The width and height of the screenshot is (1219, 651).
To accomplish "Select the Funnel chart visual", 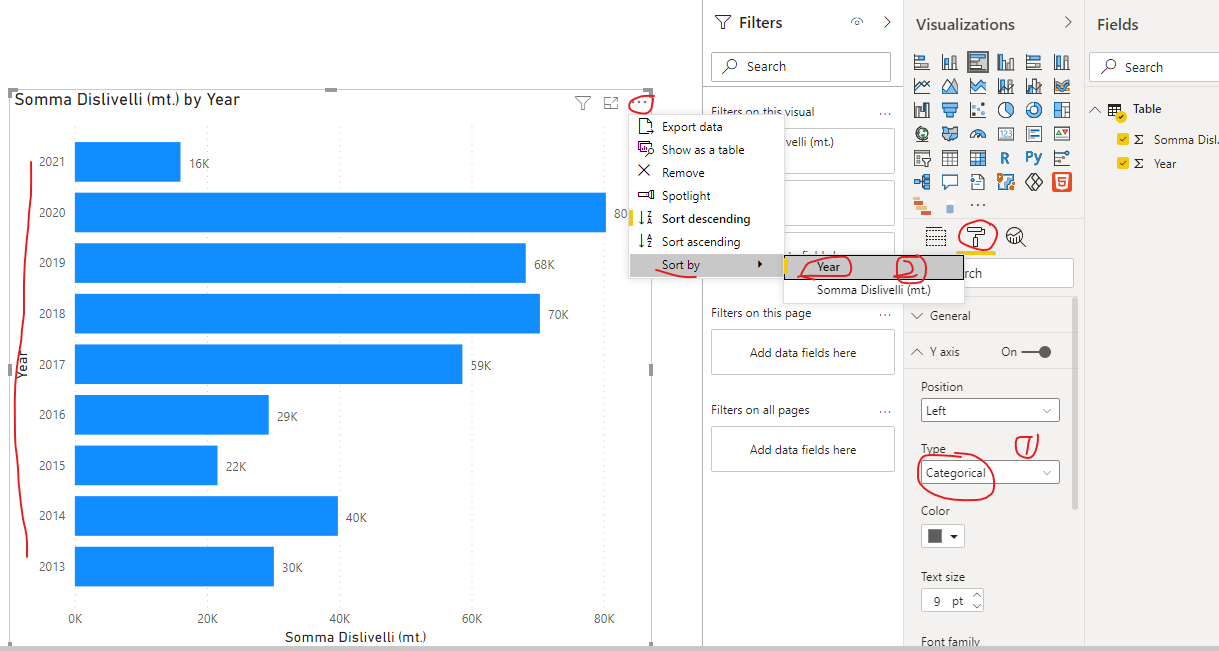I will [950, 110].
